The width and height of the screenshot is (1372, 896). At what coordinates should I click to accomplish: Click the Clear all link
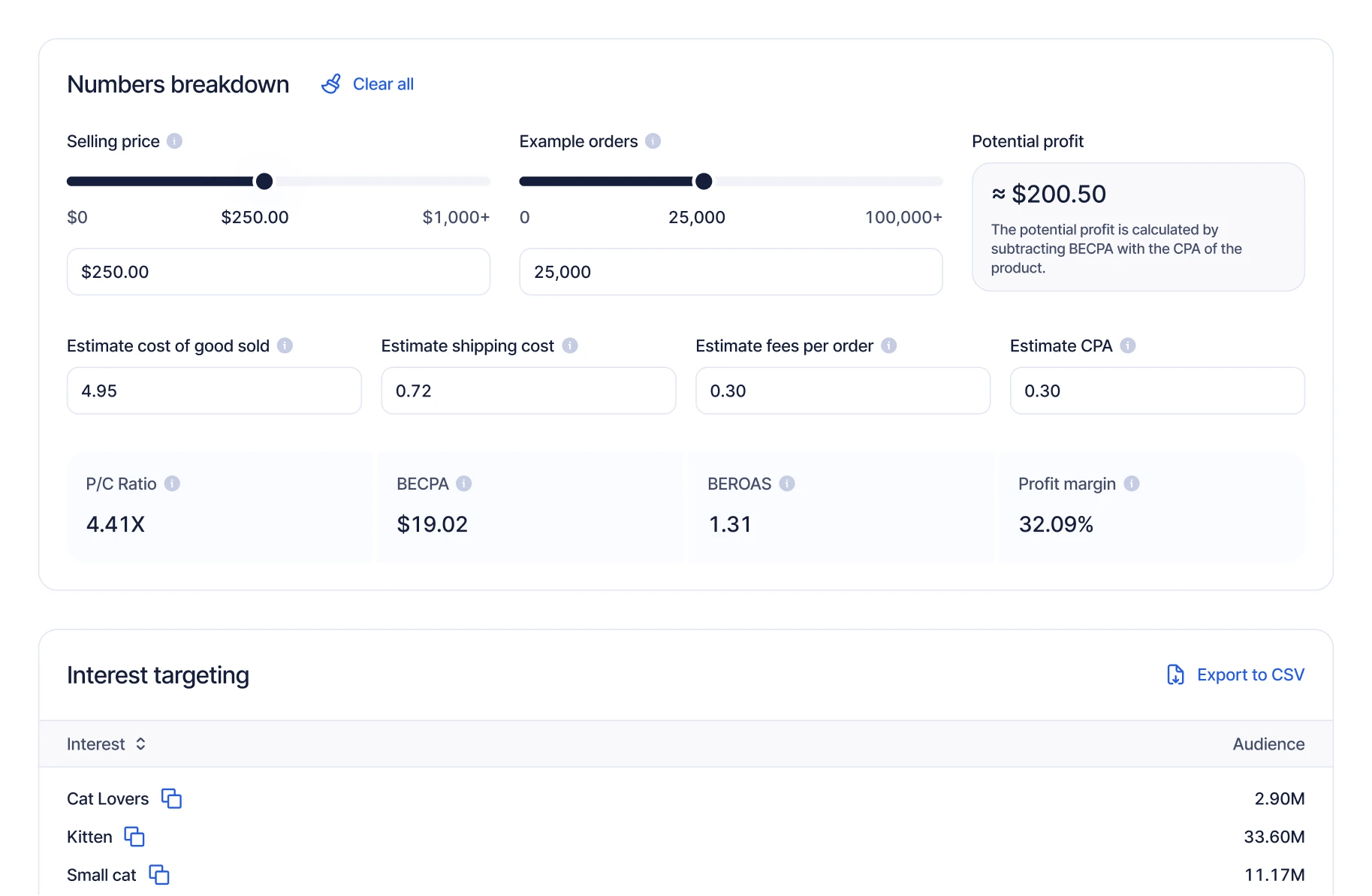point(383,84)
